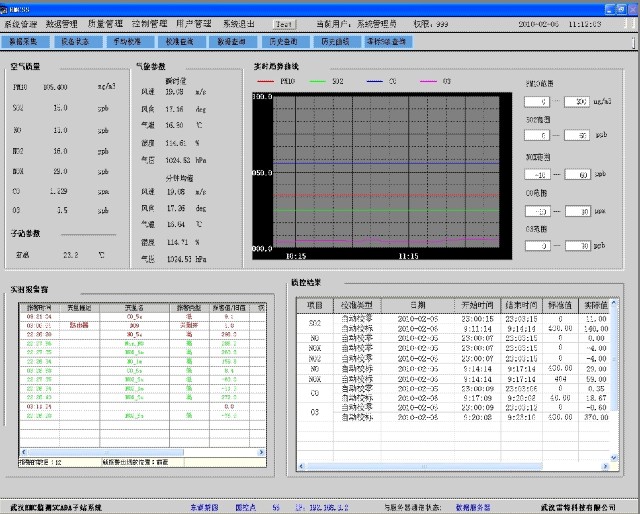Open the 控制管理 menu
640x514 pixels.
[150, 21]
